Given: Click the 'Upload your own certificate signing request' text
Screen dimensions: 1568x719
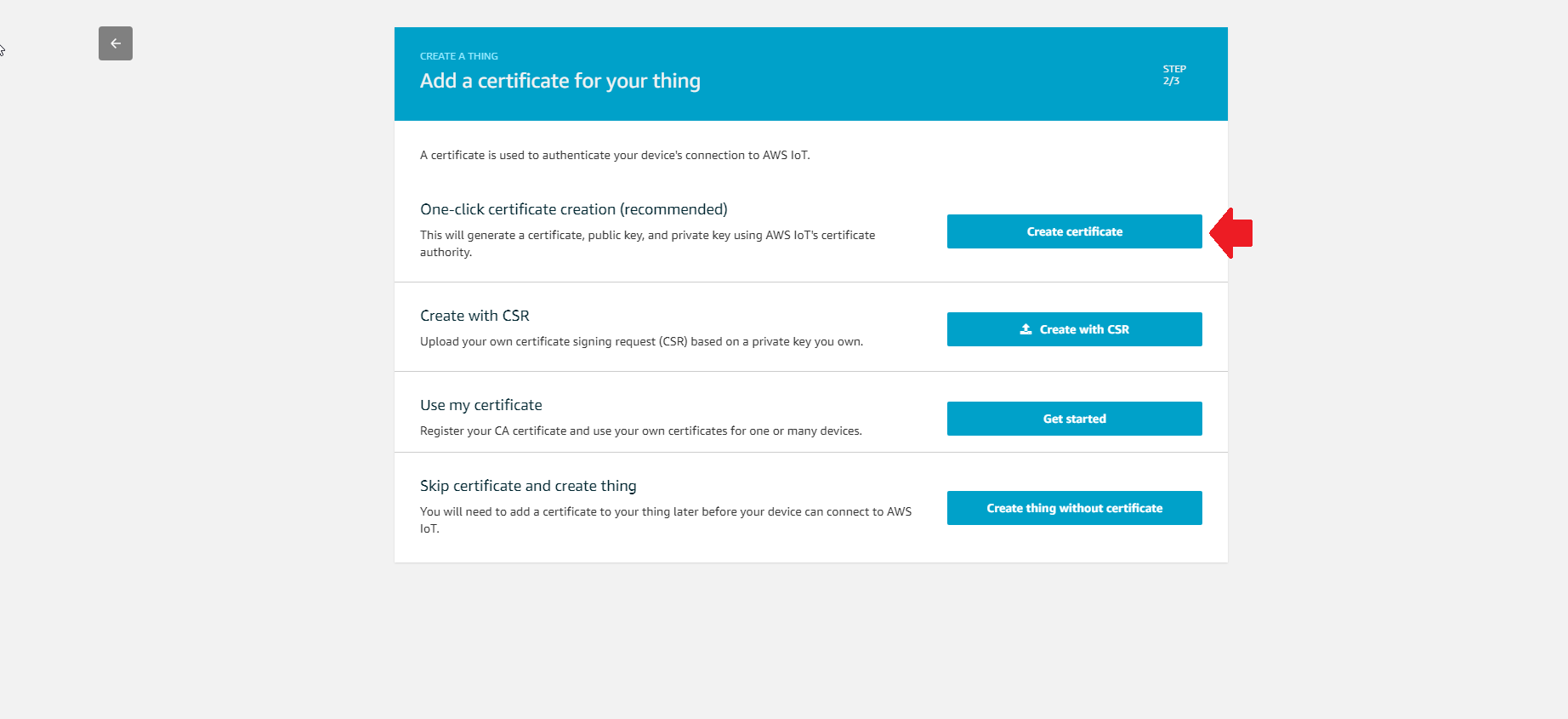Looking at the screenshot, I should (x=641, y=341).
